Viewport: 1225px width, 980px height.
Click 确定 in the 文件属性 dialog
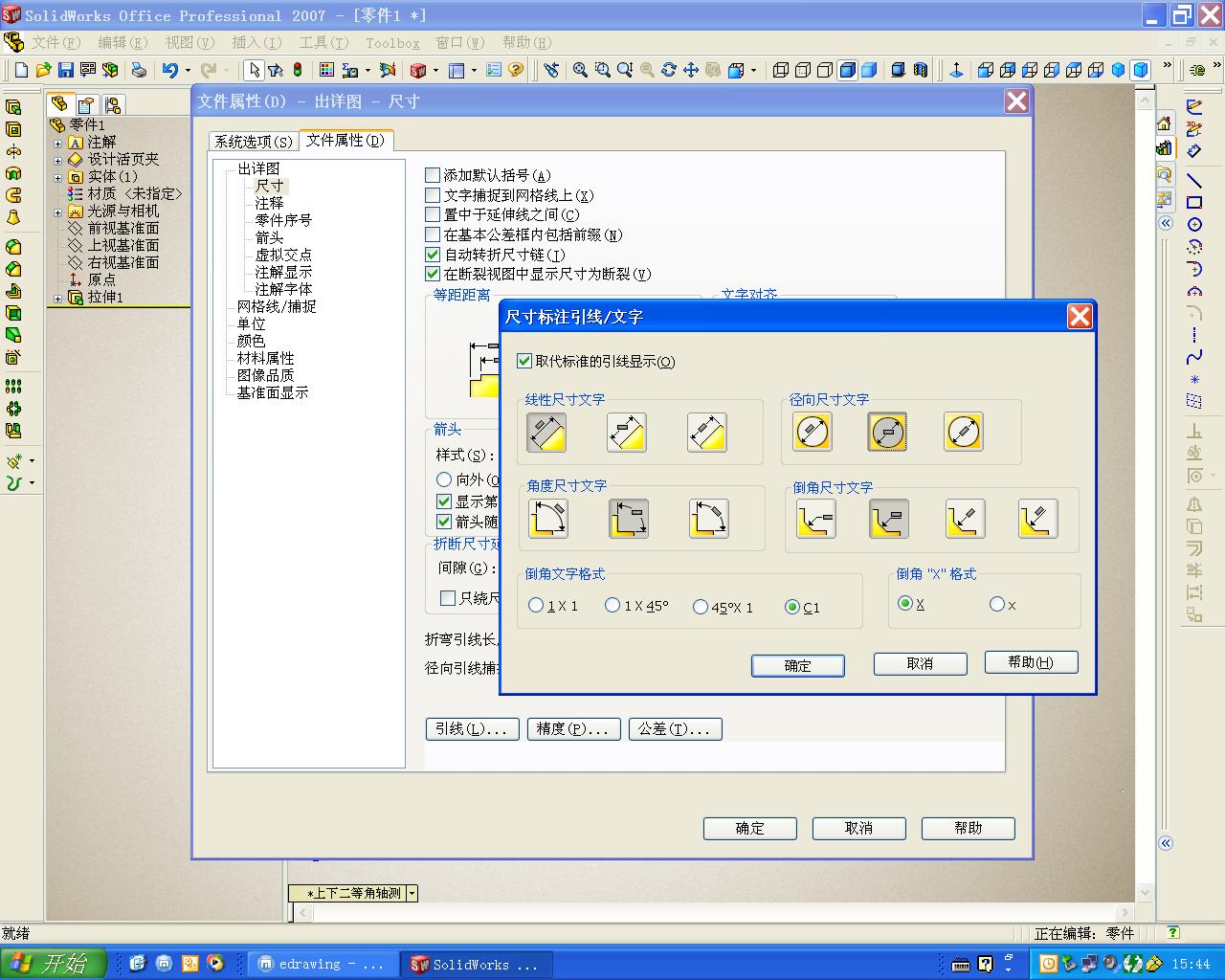pos(750,829)
